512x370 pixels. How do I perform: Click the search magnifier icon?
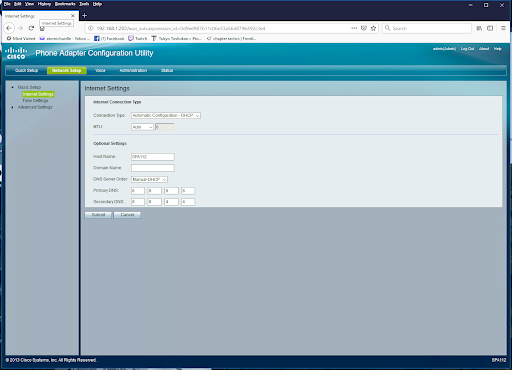(x=387, y=28)
